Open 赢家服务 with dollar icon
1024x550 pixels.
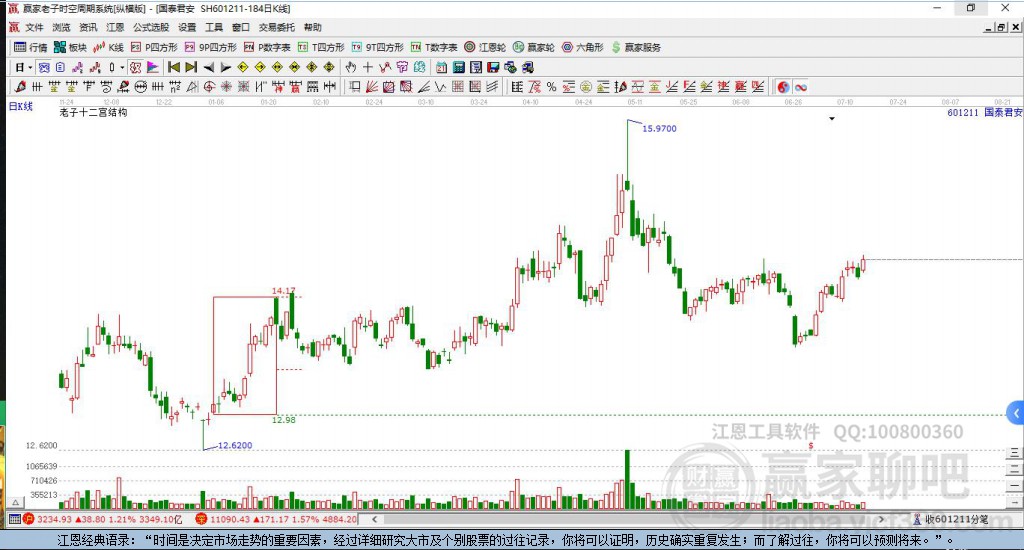coord(636,47)
